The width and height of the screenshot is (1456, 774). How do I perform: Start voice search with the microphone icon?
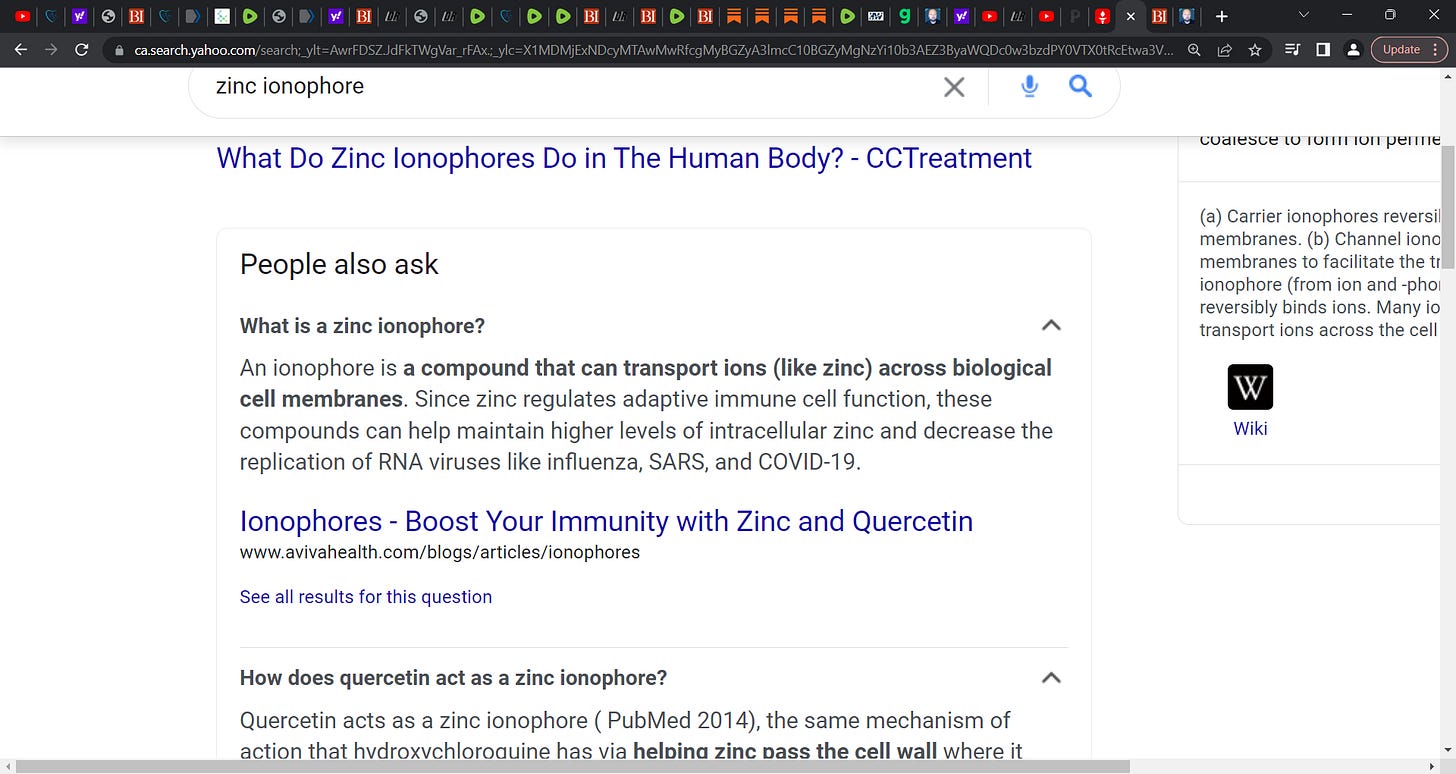(1029, 87)
